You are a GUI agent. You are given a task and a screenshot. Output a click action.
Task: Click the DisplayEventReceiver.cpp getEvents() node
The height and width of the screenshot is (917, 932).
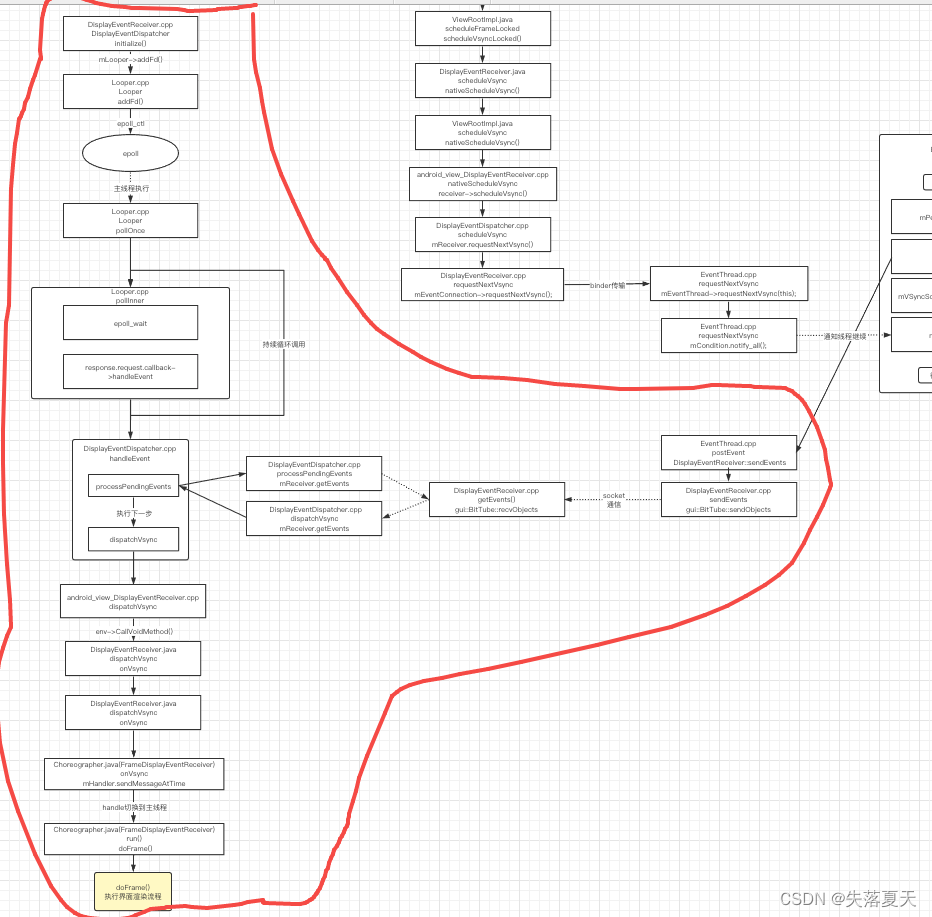point(497,499)
